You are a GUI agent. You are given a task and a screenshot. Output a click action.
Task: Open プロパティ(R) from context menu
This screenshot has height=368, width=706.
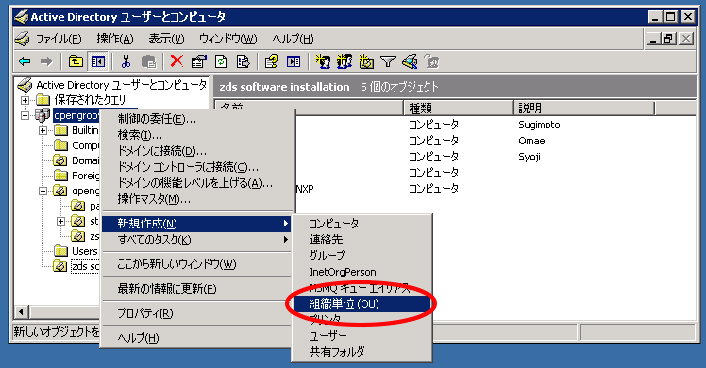click(198, 313)
